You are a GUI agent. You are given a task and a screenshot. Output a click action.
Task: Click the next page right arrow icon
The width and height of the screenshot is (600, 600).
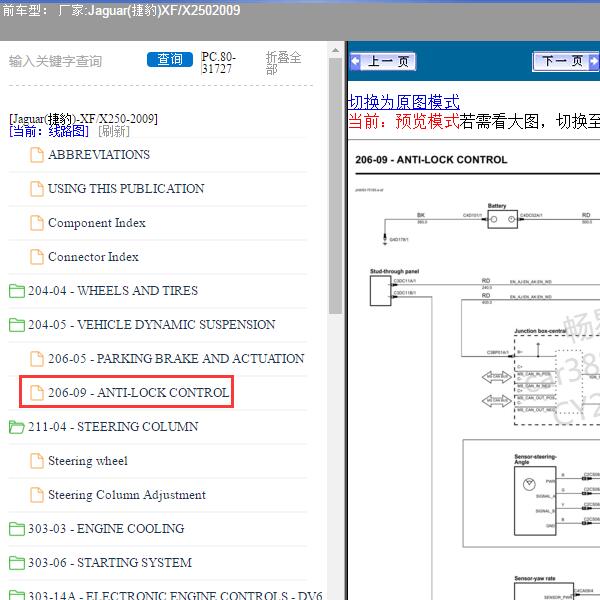click(593, 61)
